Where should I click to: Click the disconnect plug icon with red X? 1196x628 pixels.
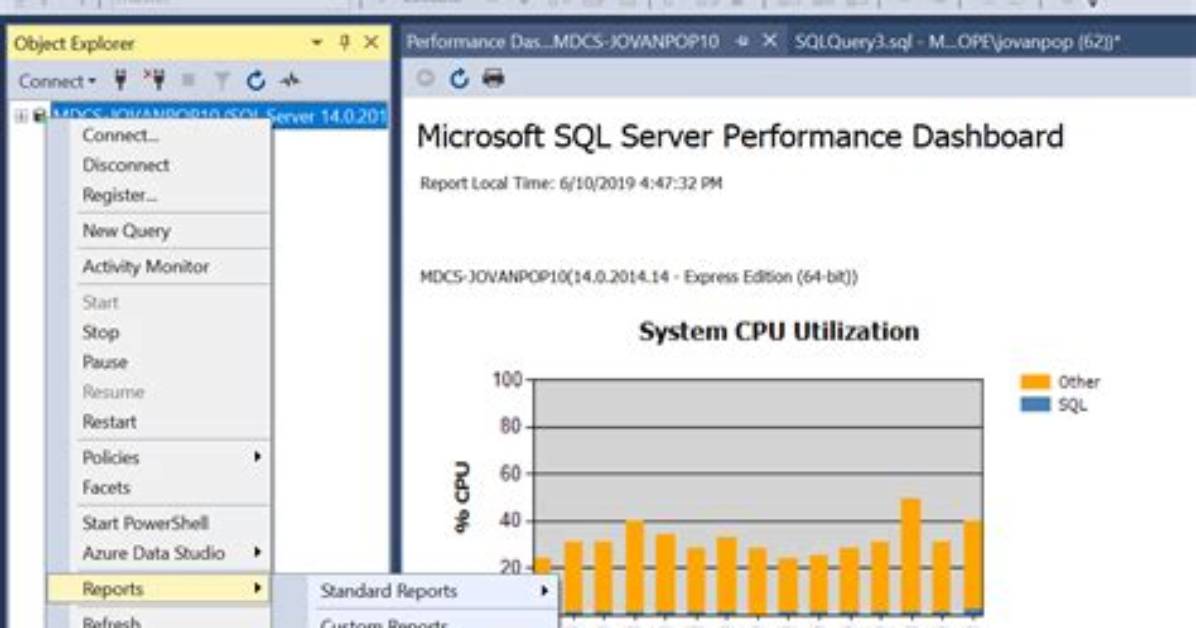pyautogui.click(x=155, y=79)
